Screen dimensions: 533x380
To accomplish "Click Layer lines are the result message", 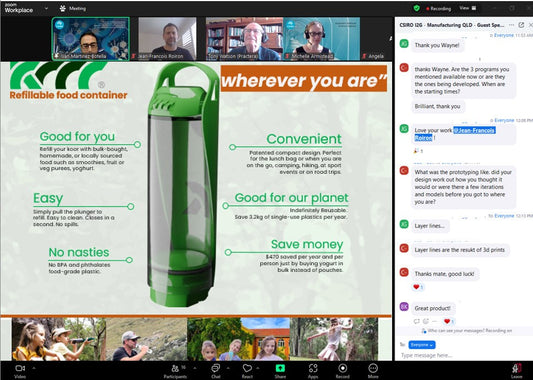I will click(x=460, y=250).
